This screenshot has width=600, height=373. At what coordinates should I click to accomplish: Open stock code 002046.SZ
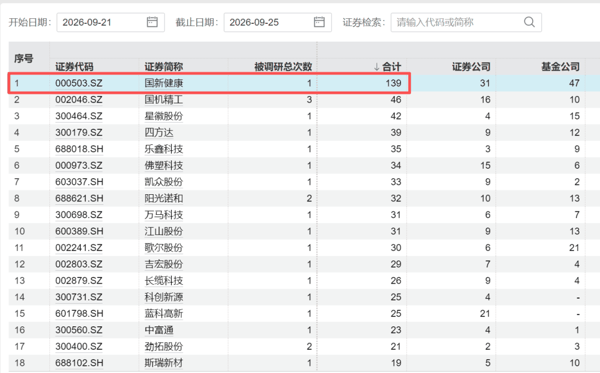[x=79, y=99]
